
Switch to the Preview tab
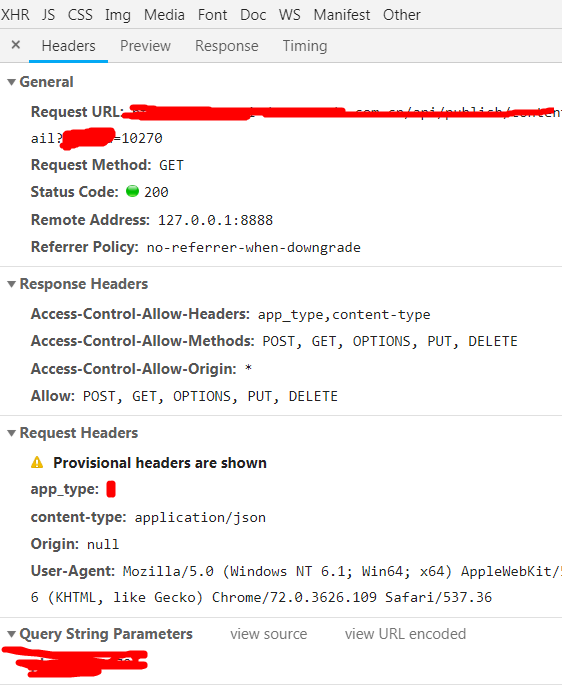(145, 46)
